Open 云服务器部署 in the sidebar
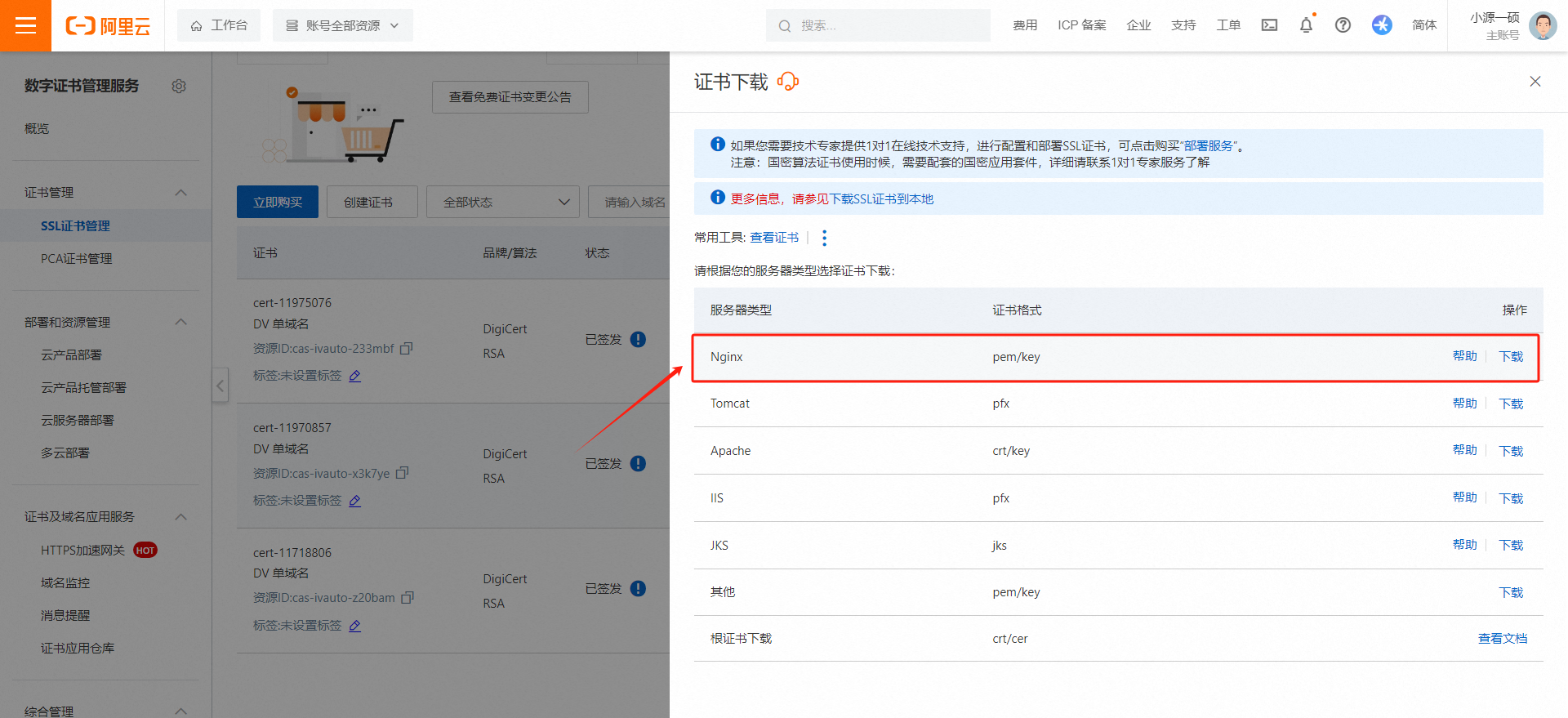 [78, 420]
